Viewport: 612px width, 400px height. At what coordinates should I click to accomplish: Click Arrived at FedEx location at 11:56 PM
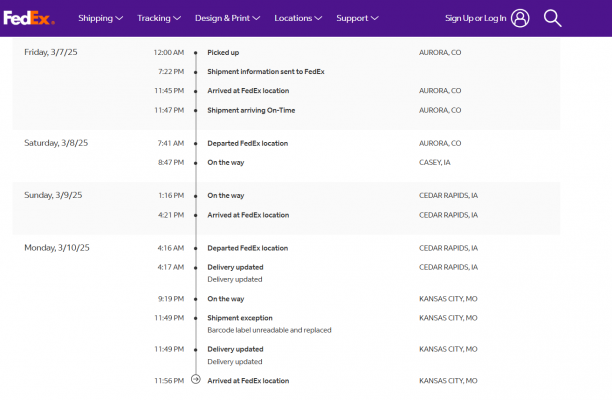tap(248, 381)
